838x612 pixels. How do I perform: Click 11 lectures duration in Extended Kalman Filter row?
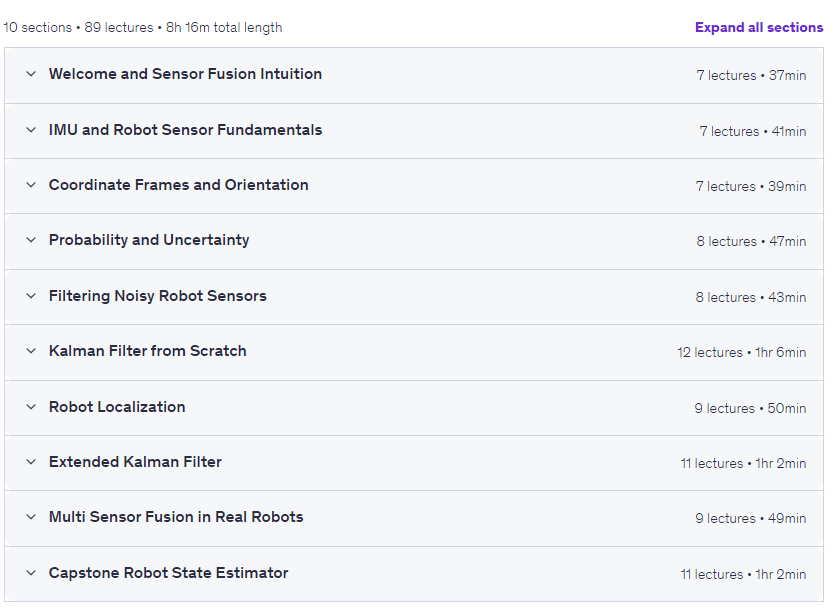click(743, 463)
